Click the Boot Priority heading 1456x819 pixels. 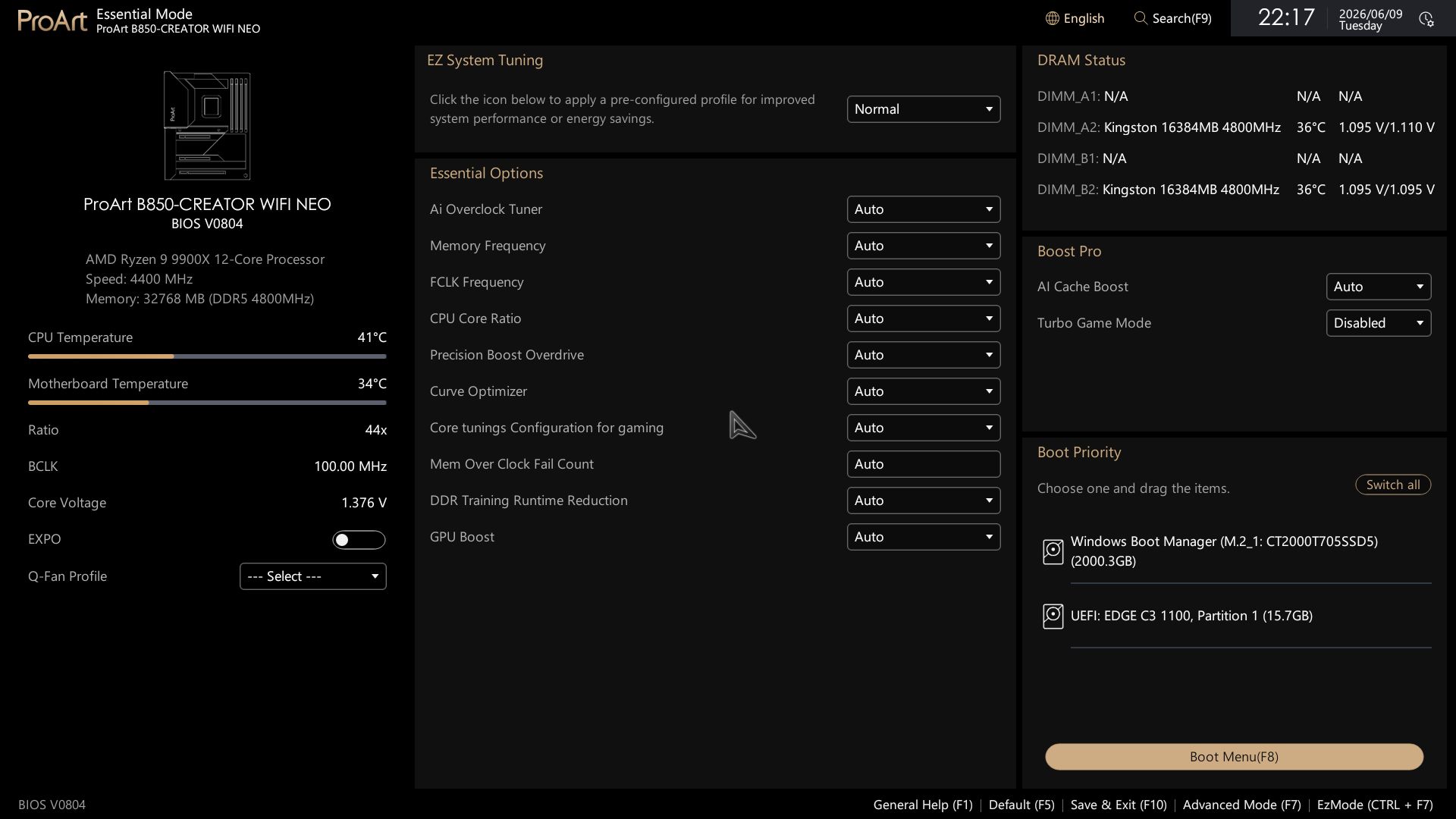tap(1079, 453)
